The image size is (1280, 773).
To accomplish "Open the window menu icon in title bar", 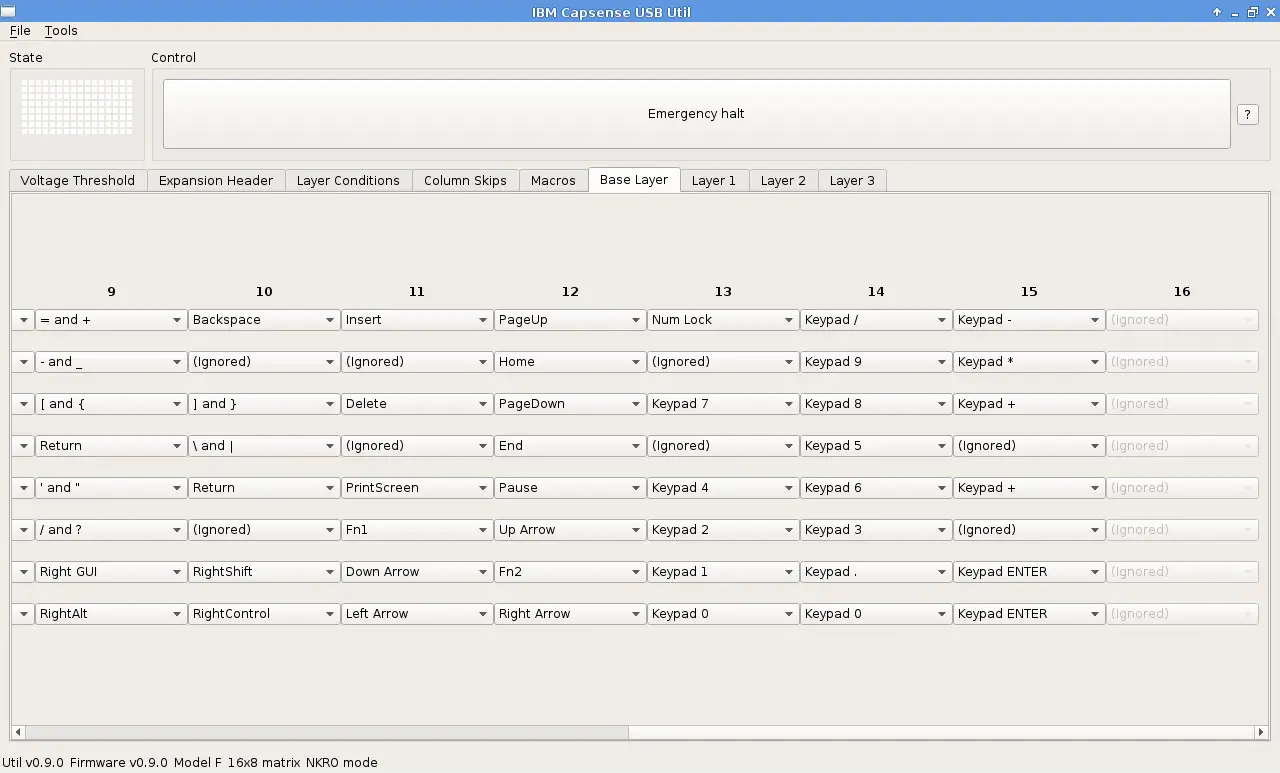I will coord(7,12).
